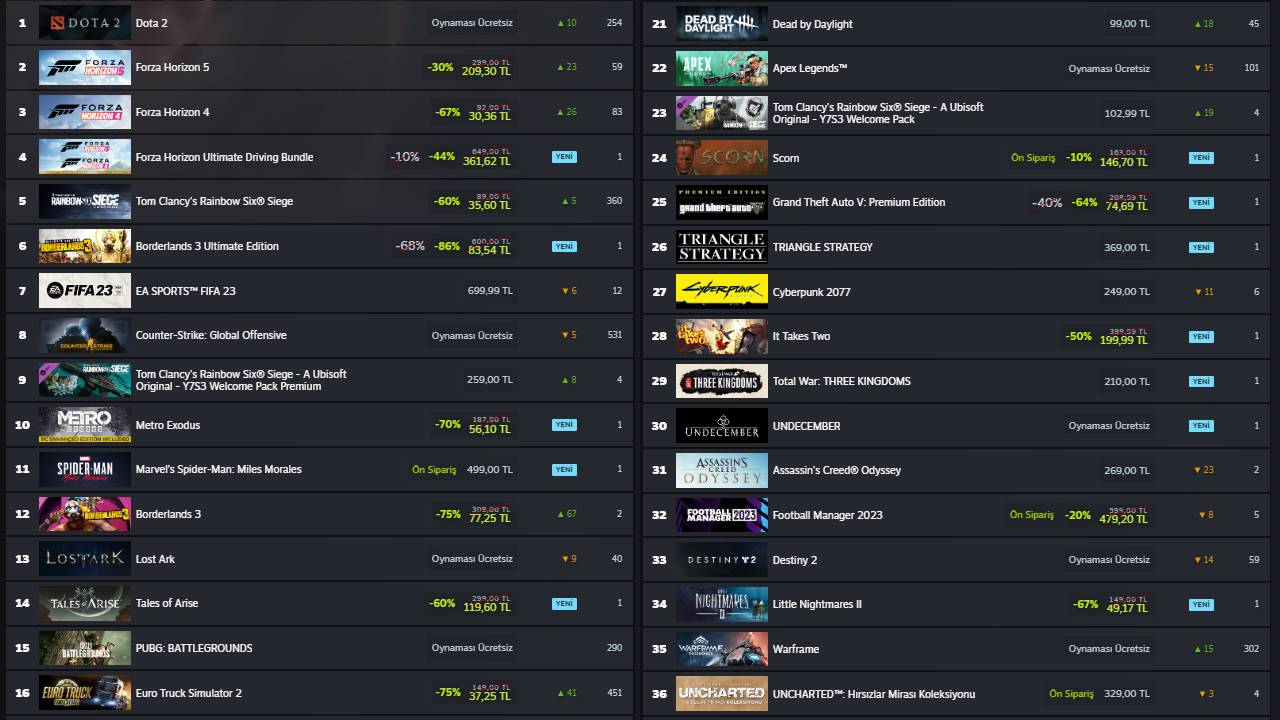Click the Football Manager 2023 thumbnail
Viewport: 1280px width, 720px height.
(x=722, y=515)
